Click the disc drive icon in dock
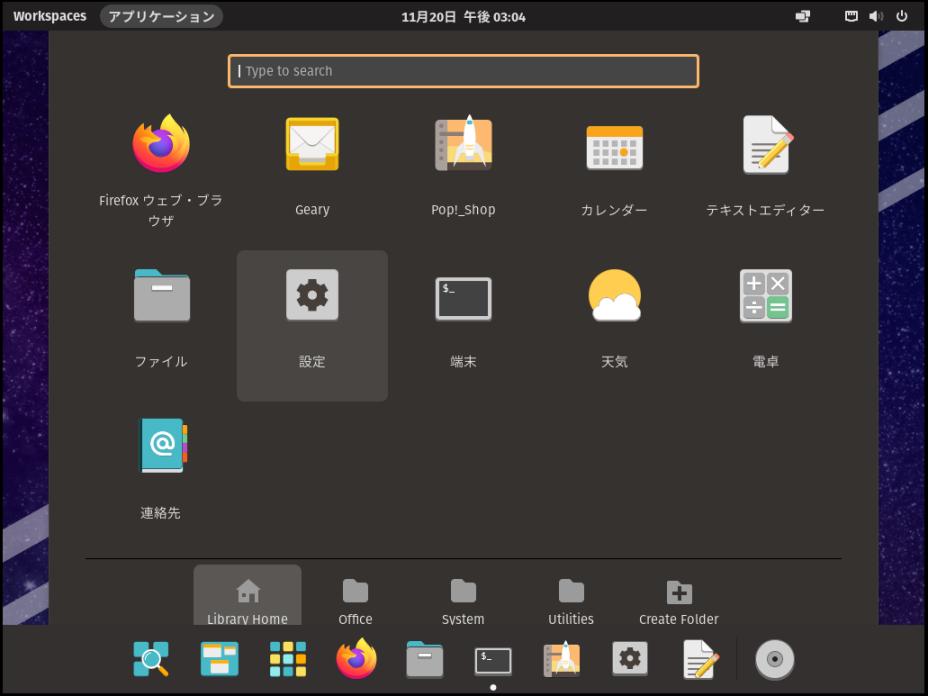Screen dimensions: 928x696 [x=775, y=659]
